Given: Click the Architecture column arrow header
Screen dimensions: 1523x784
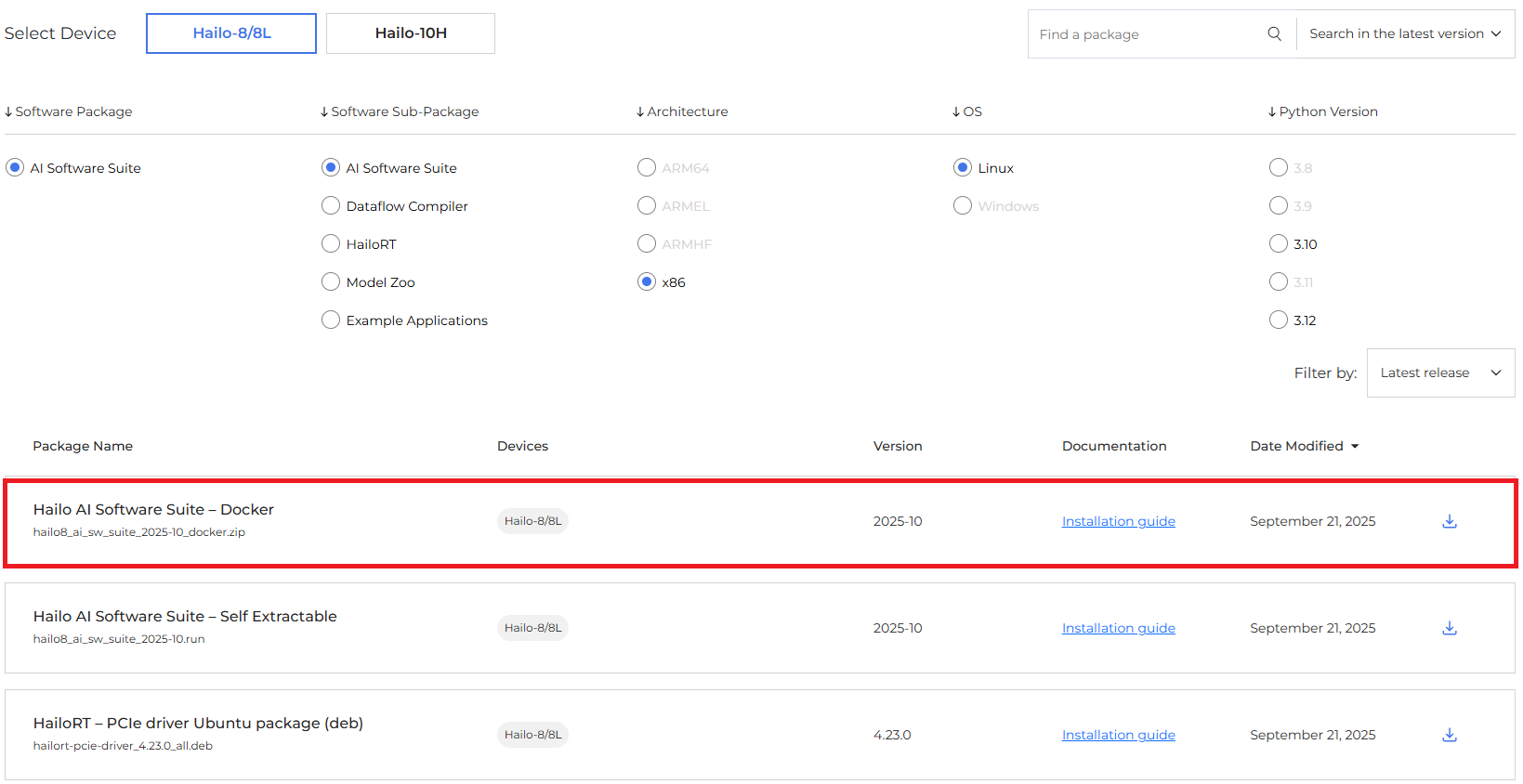Looking at the screenshot, I should click(640, 112).
